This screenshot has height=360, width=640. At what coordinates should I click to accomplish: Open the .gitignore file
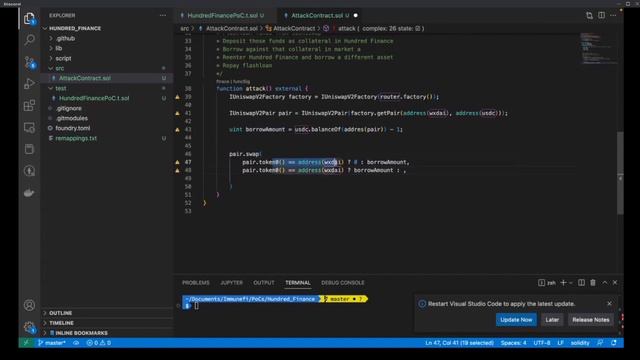69,108
